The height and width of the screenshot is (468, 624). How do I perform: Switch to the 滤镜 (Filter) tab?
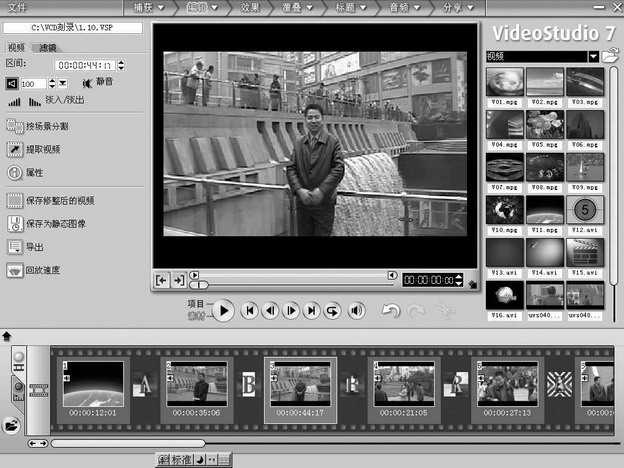[x=48, y=47]
